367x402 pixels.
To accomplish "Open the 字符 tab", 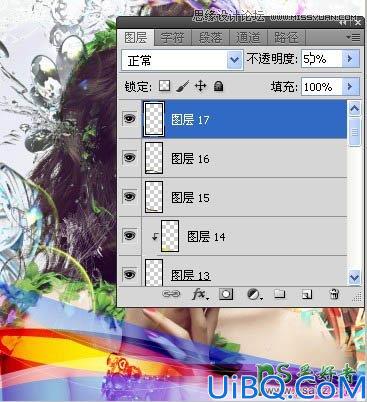I will [173, 37].
